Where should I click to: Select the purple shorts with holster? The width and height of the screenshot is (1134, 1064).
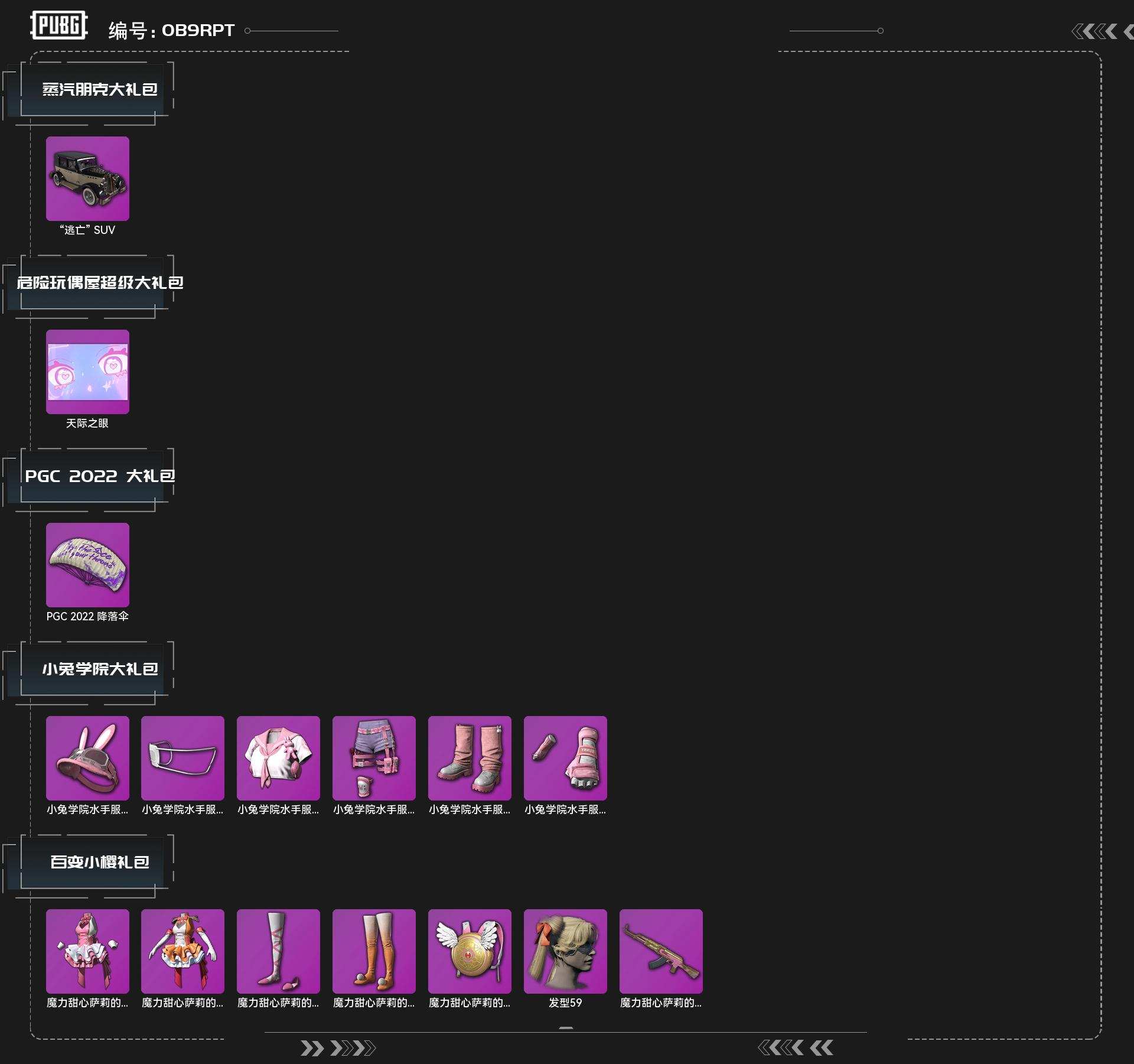point(374,758)
